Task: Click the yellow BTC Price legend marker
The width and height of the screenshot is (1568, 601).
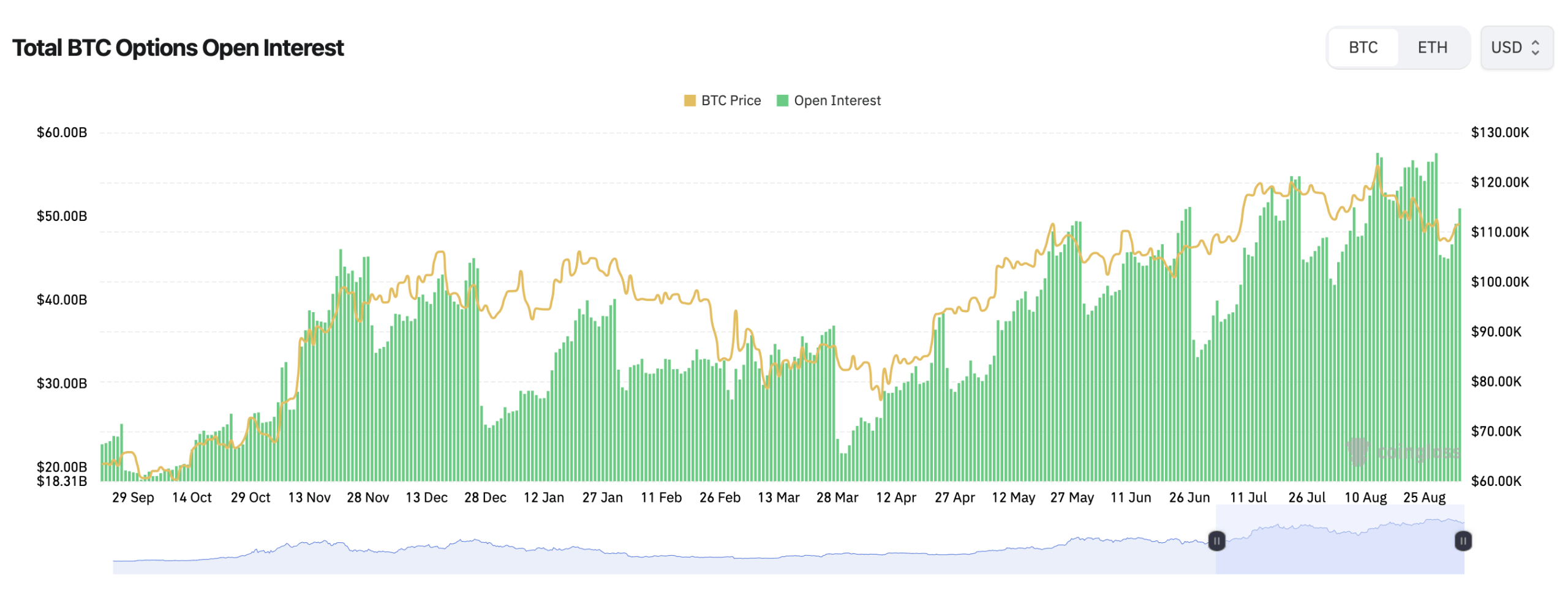Action: 690,100
